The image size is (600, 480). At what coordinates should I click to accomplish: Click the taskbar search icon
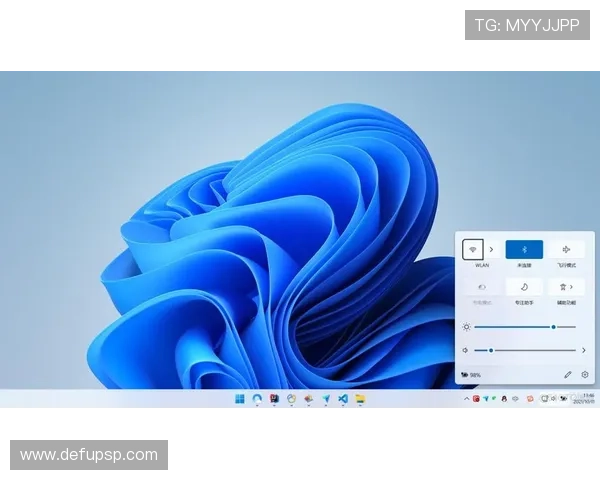(x=257, y=398)
